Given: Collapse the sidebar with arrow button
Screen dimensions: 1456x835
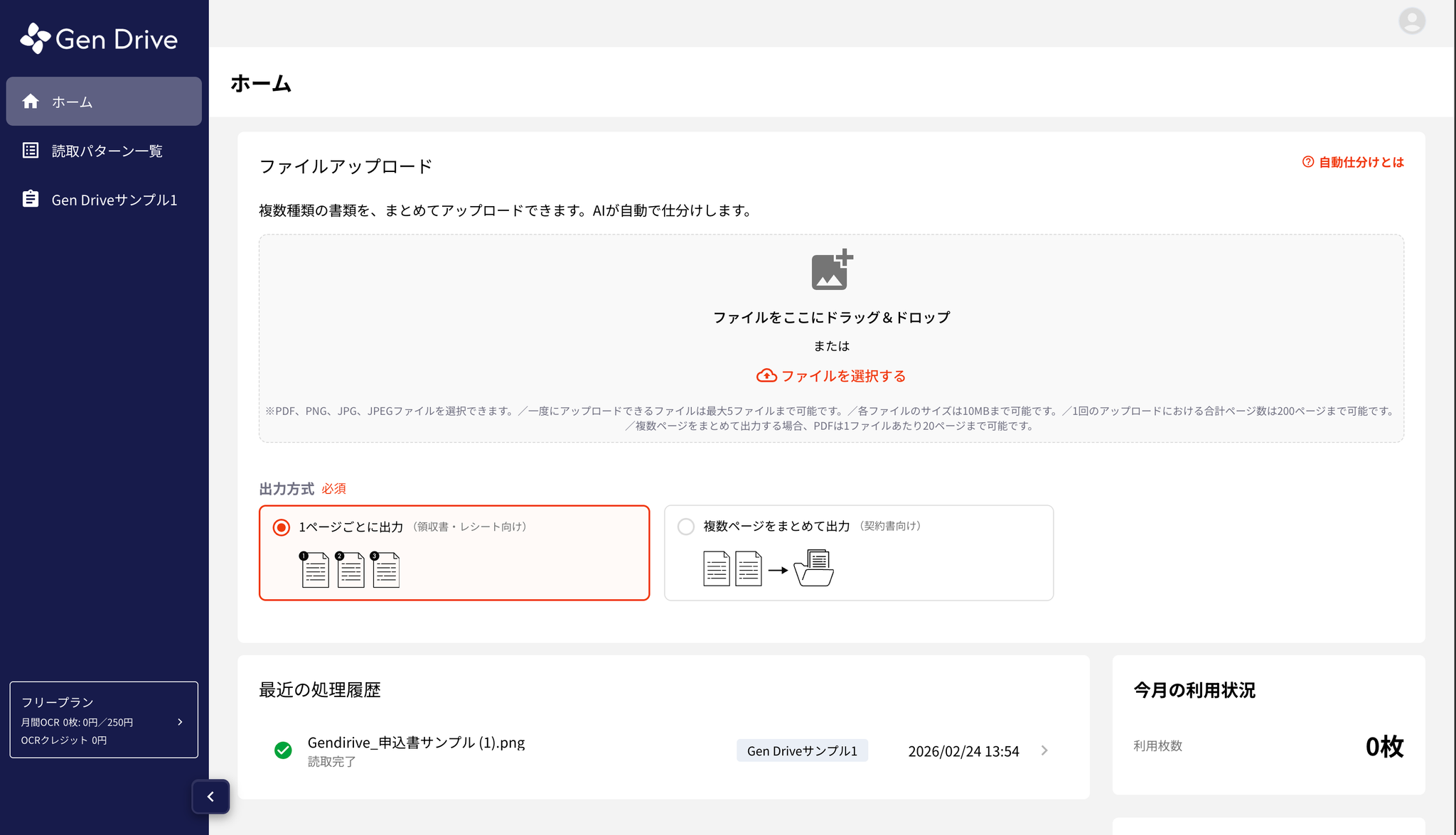Looking at the screenshot, I should (x=210, y=797).
